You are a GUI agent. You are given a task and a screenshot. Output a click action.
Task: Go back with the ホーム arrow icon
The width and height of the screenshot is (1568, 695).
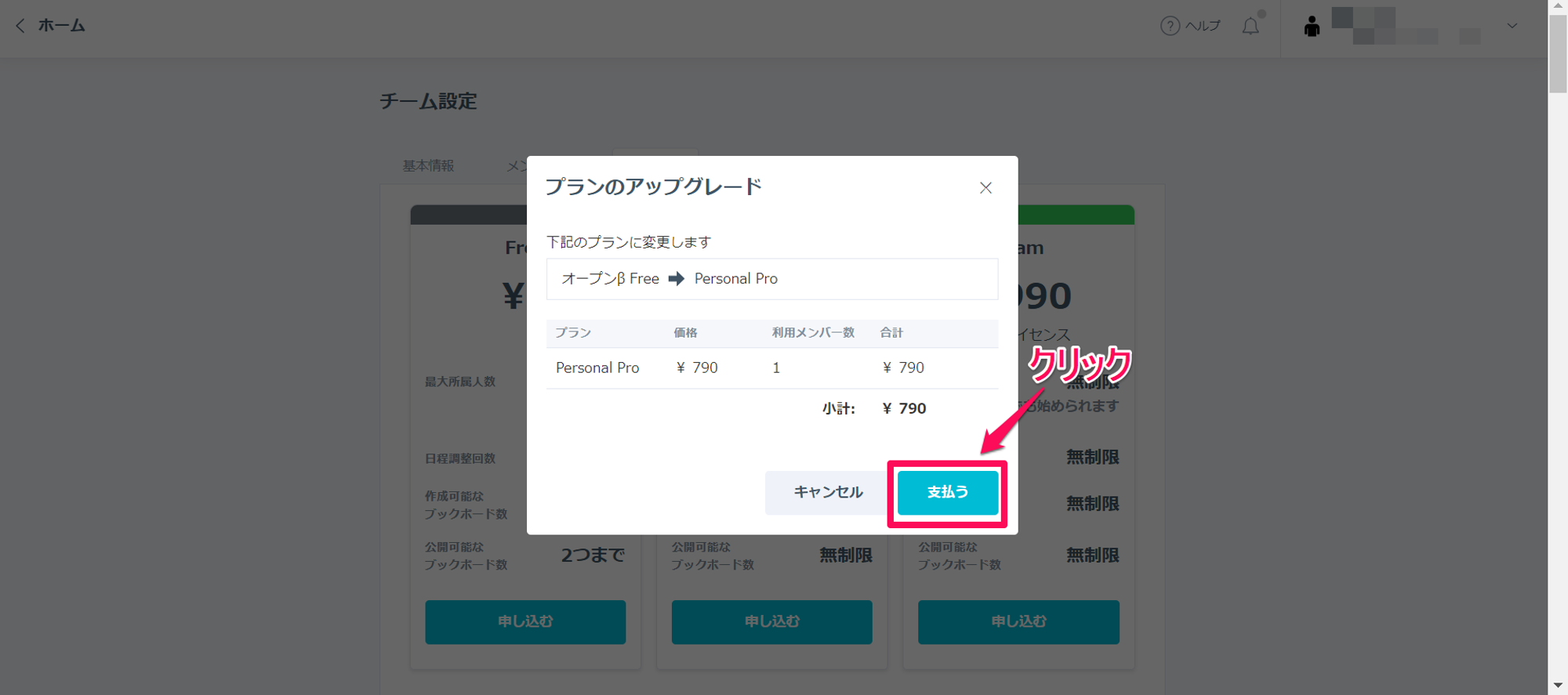[x=20, y=26]
